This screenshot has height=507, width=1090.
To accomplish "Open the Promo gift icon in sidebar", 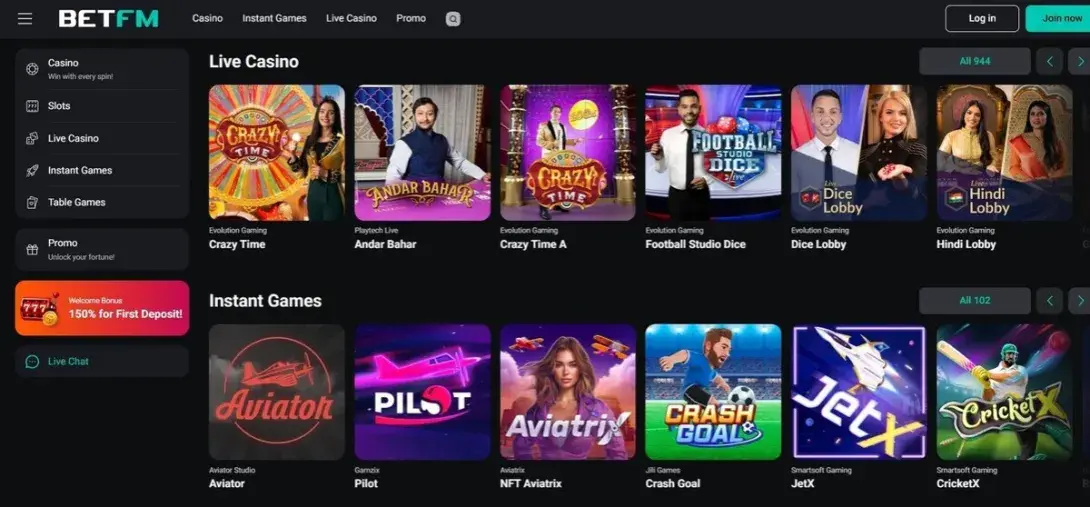I will [x=32, y=249].
